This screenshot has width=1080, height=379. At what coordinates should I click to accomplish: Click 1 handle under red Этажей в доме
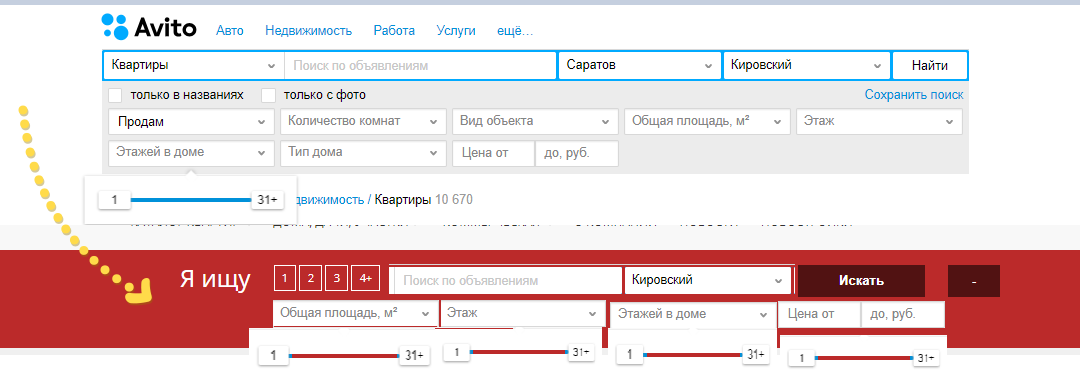(630, 355)
